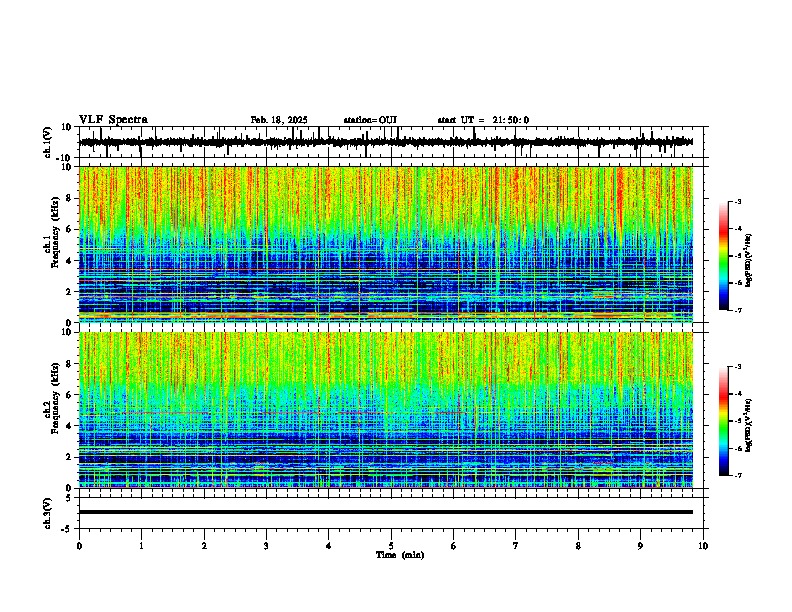Click the "-3" tick on ch.1 colorbar
792x612 pixels.
coord(738,202)
